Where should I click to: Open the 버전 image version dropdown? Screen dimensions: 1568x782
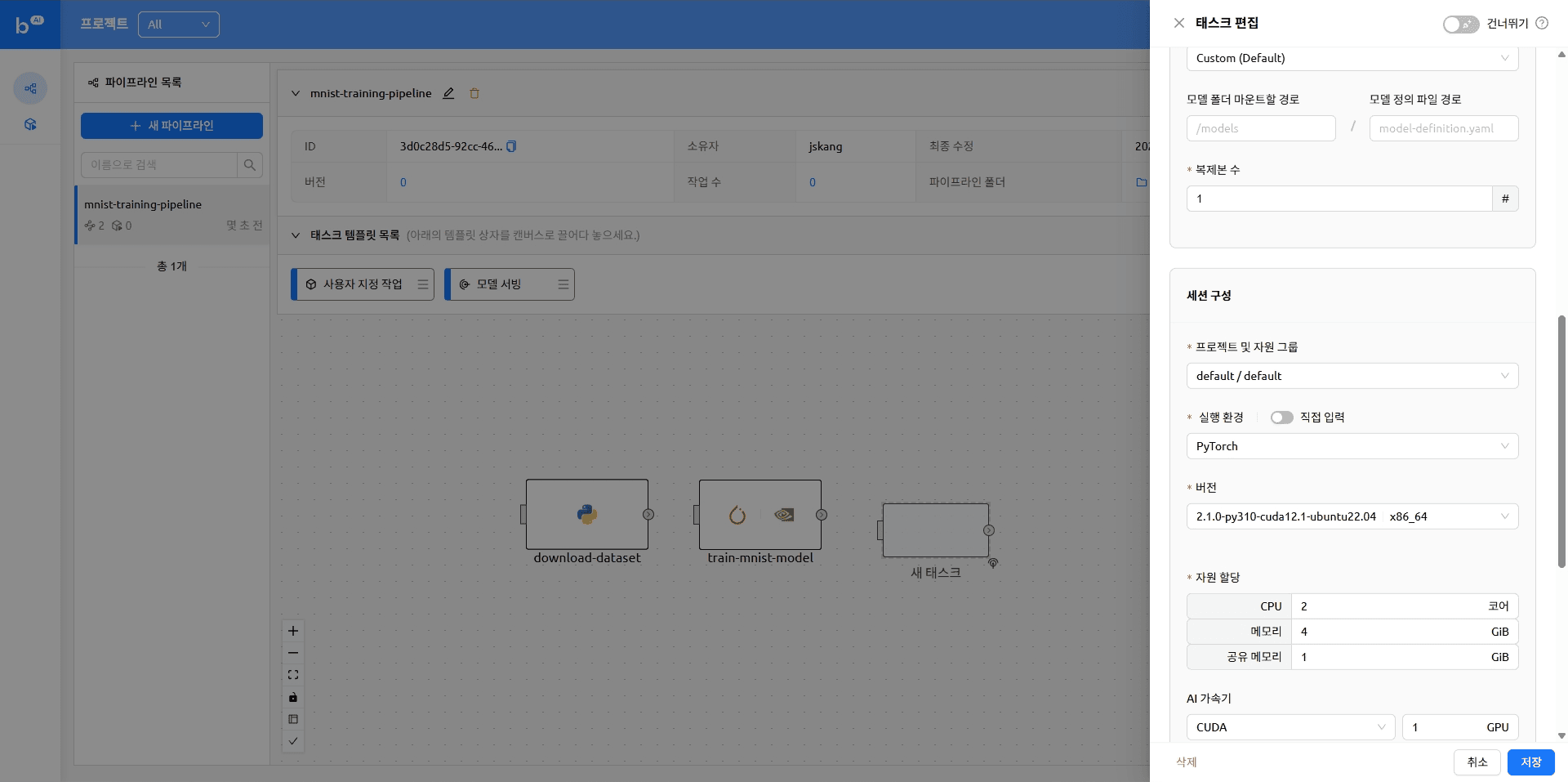(x=1352, y=516)
